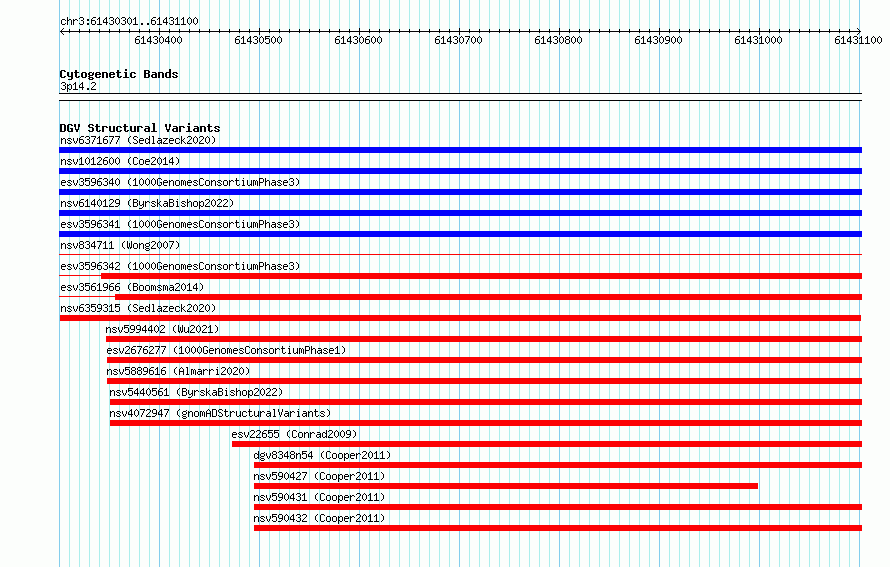Open the nsv5889616 (Almarri2020) label
Viewport: 890px width, 567px height.
click(x=178, y=371)
